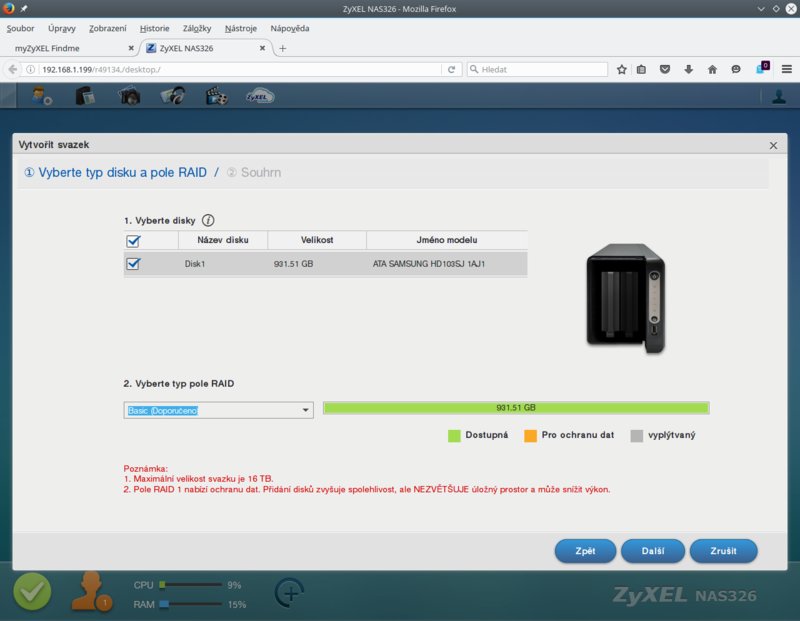800x621 pixels.
Task: Reload the page with the refresh icon
Action: 452,69
